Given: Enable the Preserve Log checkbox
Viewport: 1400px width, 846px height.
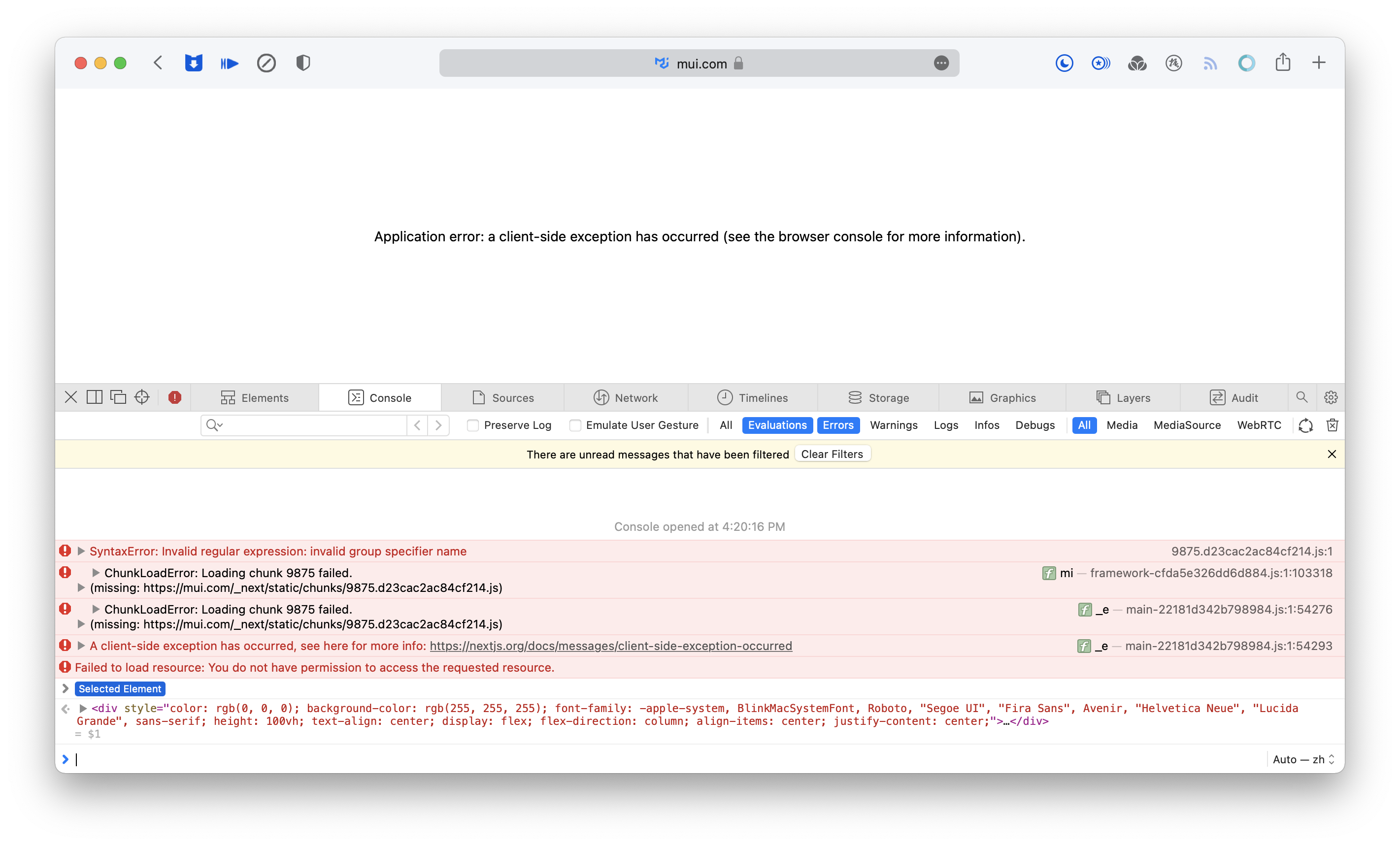Looking at the screenshot, I should pos(473,425).
